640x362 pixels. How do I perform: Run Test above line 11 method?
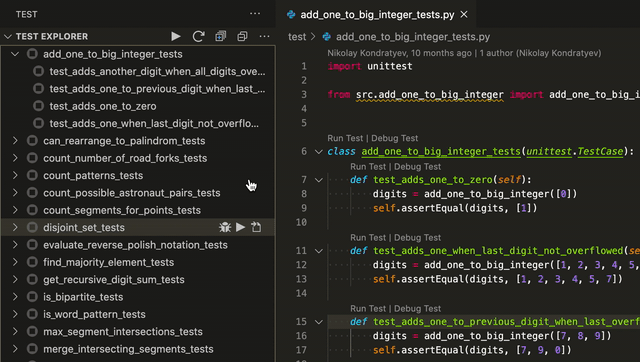point(369,238)
